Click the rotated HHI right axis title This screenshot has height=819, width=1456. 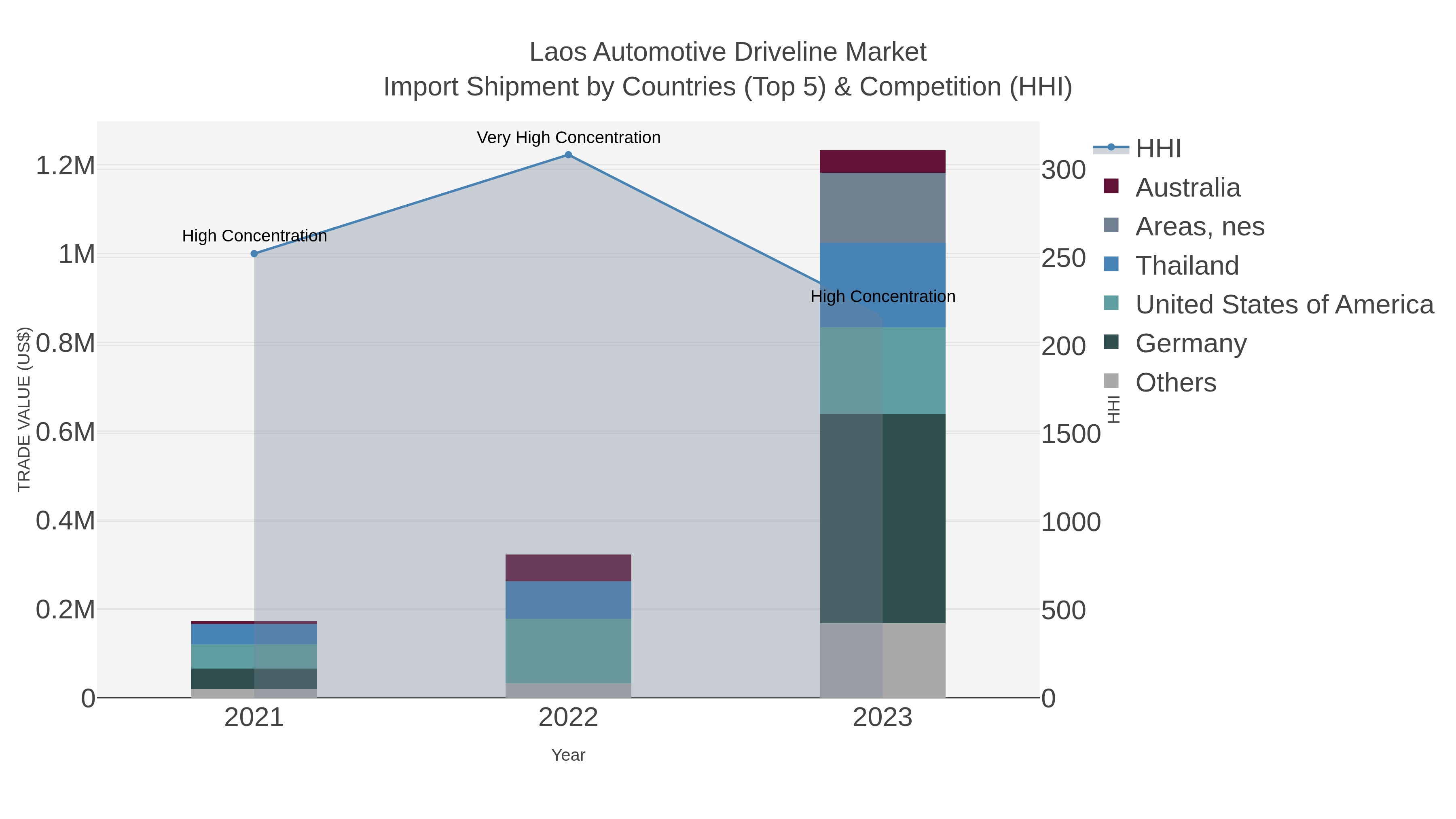point(1113,409)
